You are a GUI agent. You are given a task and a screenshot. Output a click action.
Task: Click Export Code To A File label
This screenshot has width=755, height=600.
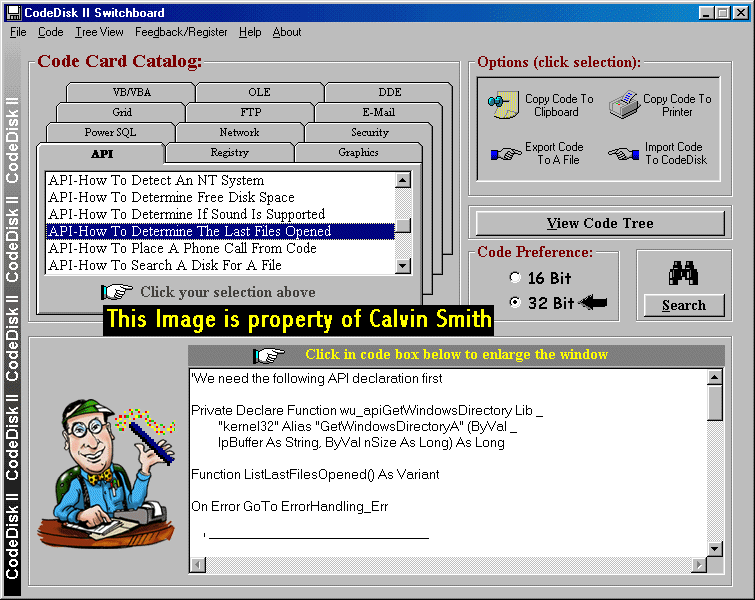coord(554,153)
